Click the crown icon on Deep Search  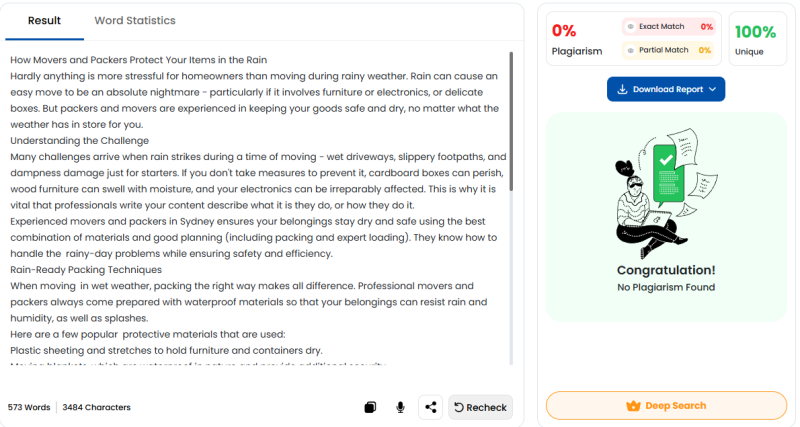tap(633, 406)
